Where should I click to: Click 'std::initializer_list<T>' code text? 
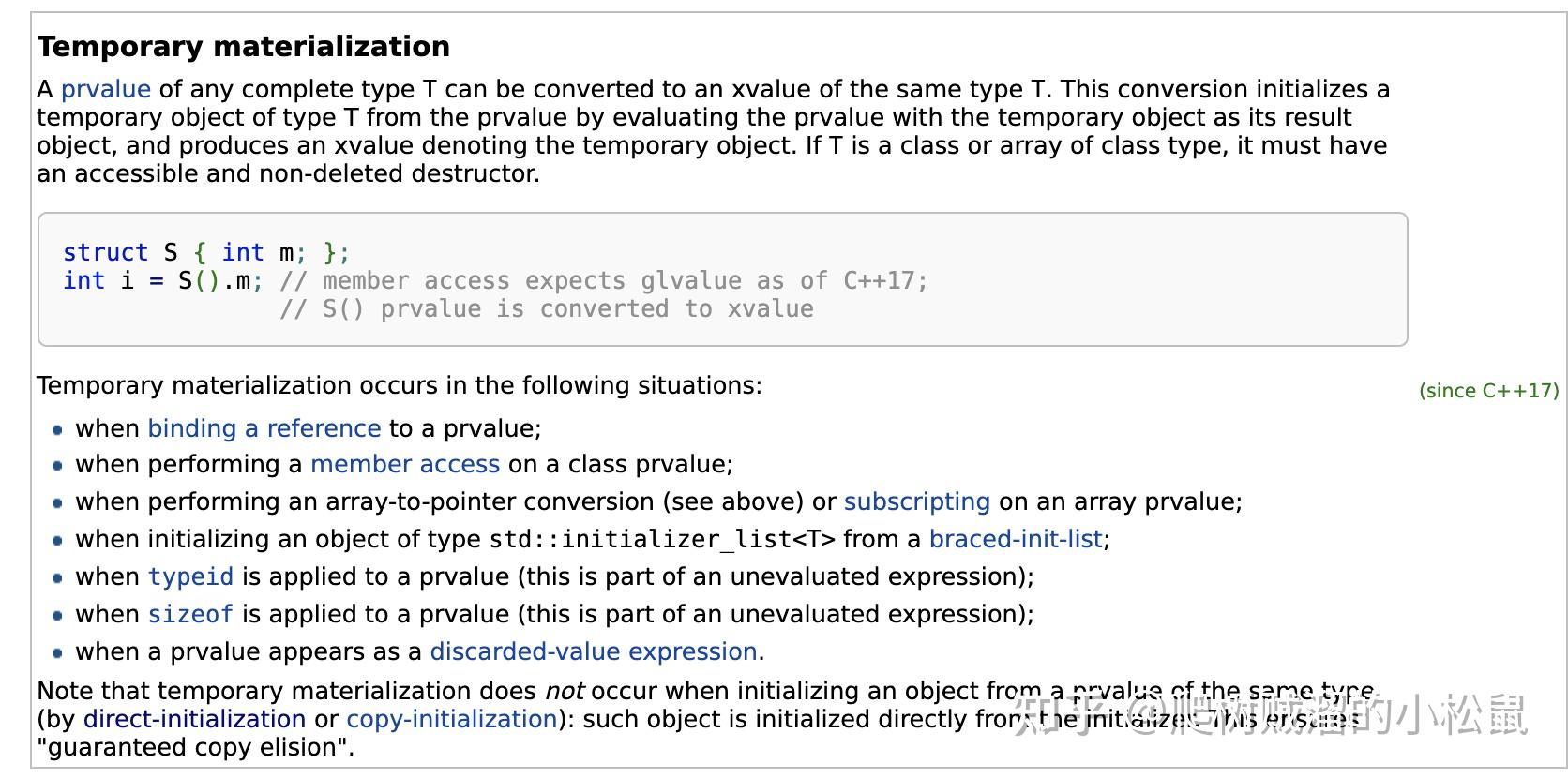tap(662, 540)
